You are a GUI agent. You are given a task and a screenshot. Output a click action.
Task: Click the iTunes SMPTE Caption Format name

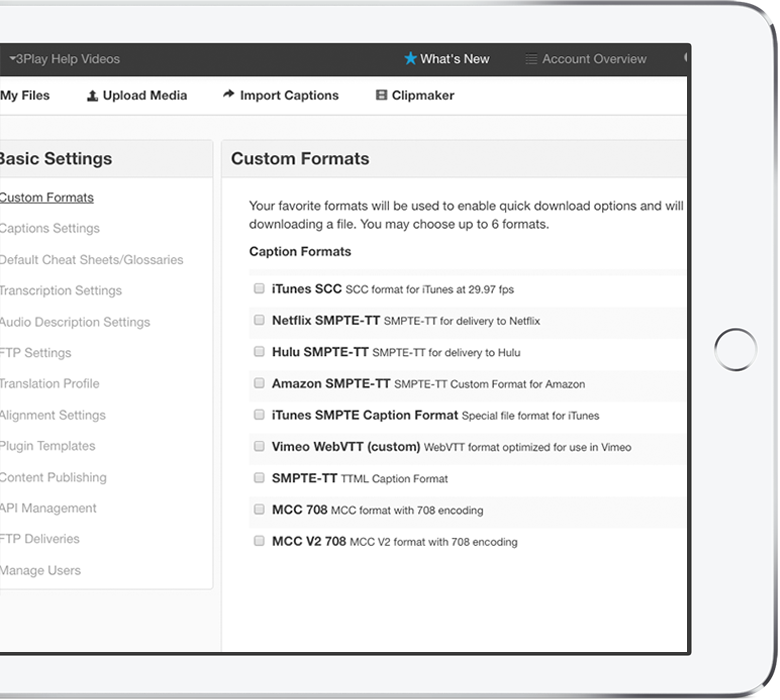(365, 415)
